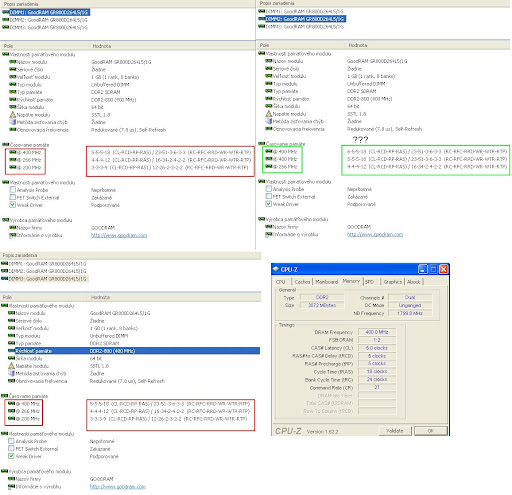Click the OK button in CPU-Z

(430, 431)
